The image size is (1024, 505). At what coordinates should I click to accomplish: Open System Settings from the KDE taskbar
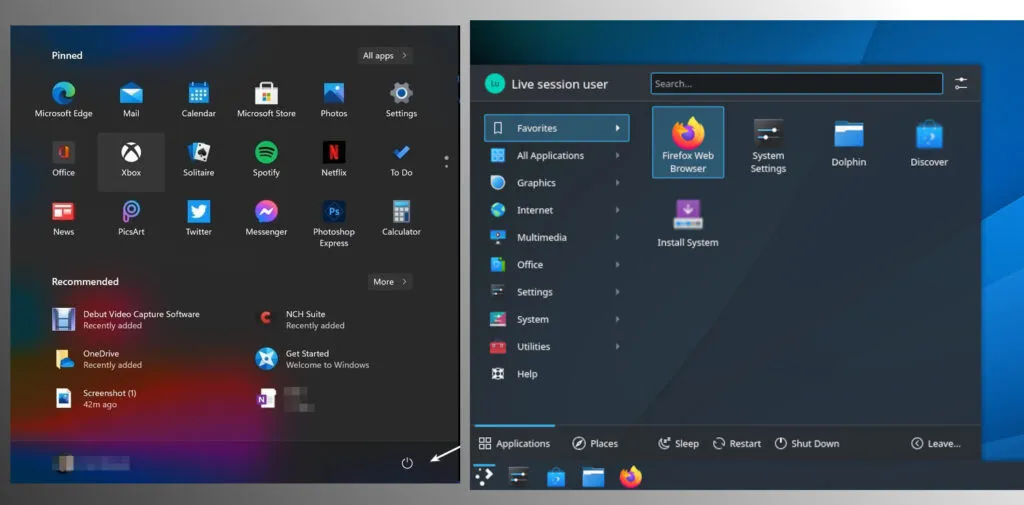pyautogui.click(x=519, y=477)
